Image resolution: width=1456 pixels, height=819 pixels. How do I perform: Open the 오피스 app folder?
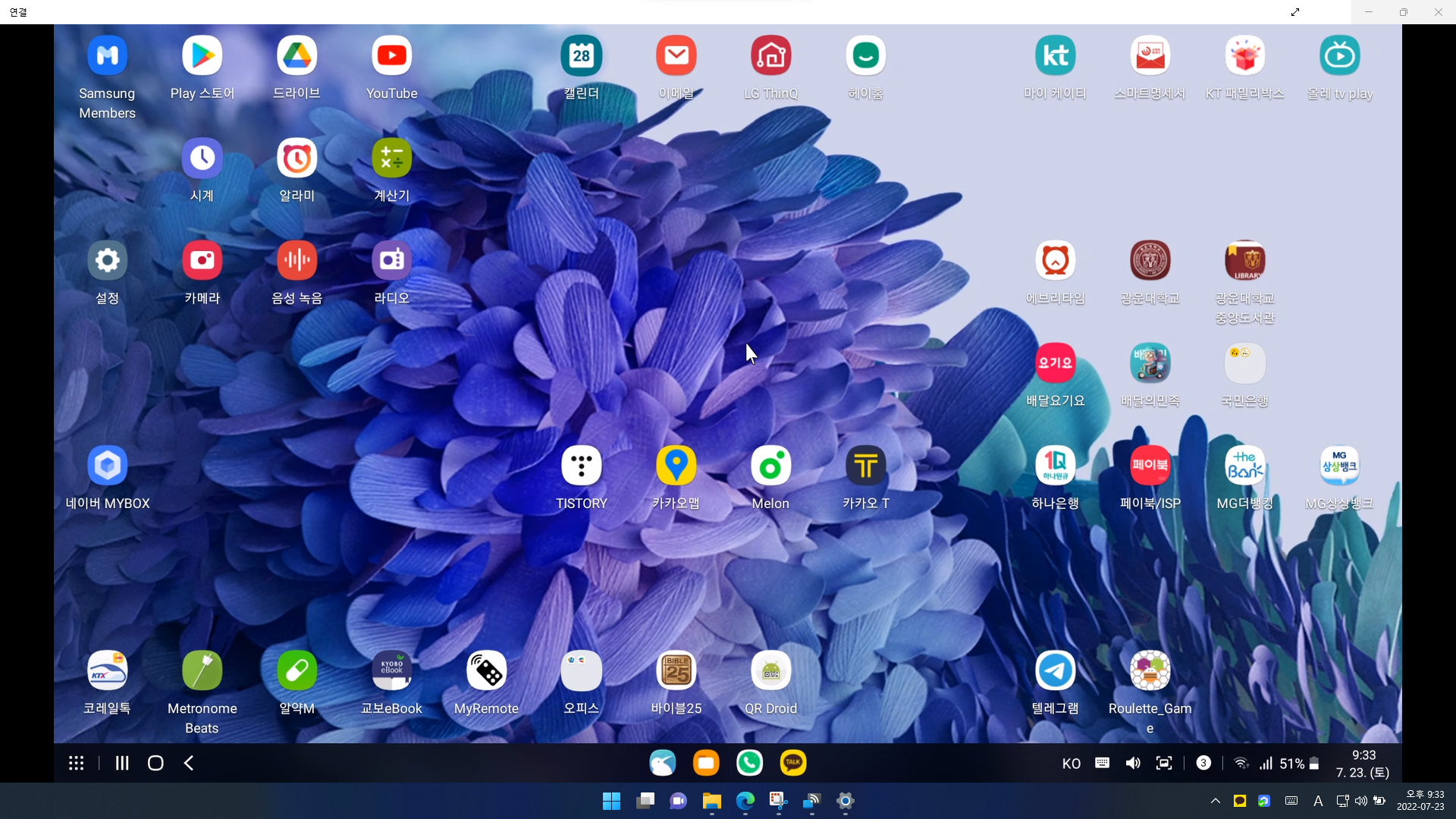(581, 670)
